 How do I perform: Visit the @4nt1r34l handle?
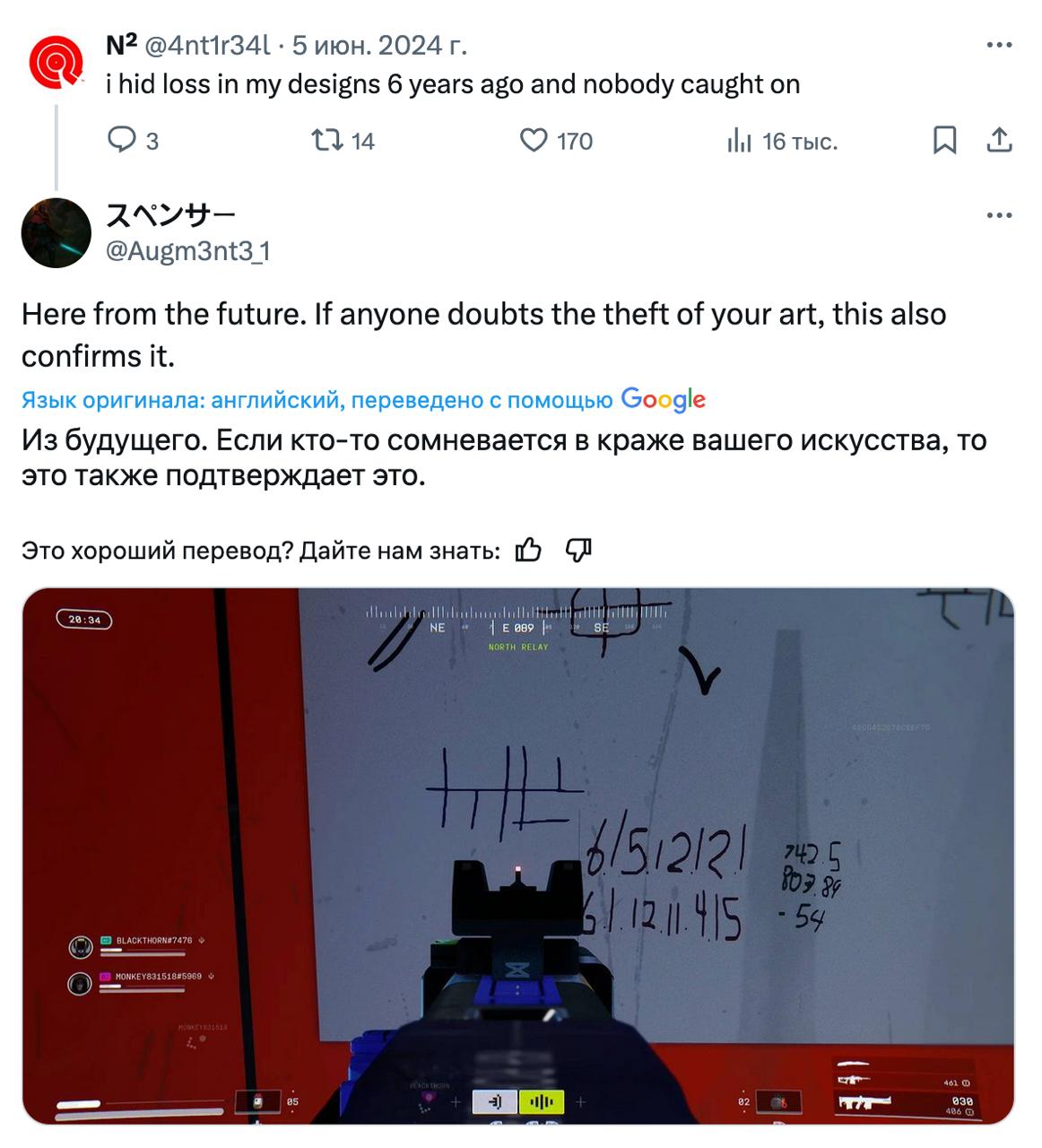pyautogui.click(x=207, y=45)
